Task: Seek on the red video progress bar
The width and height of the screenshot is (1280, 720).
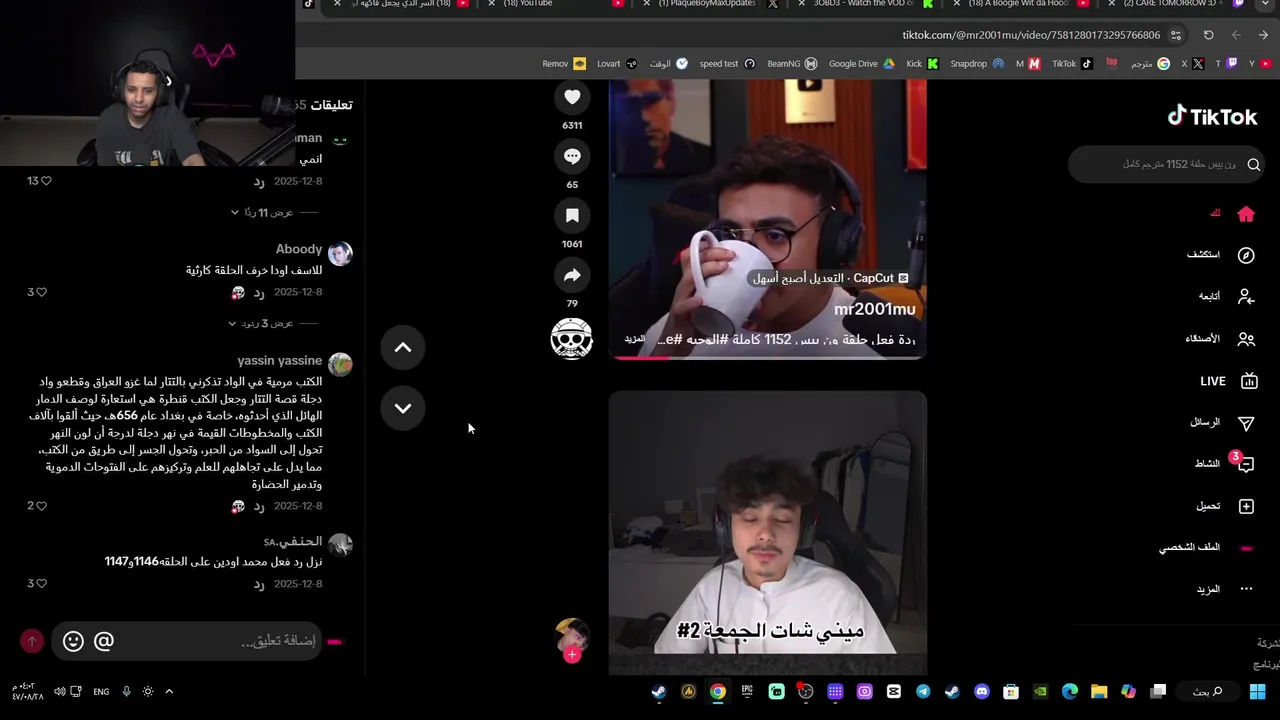Action: coord(768,358)
